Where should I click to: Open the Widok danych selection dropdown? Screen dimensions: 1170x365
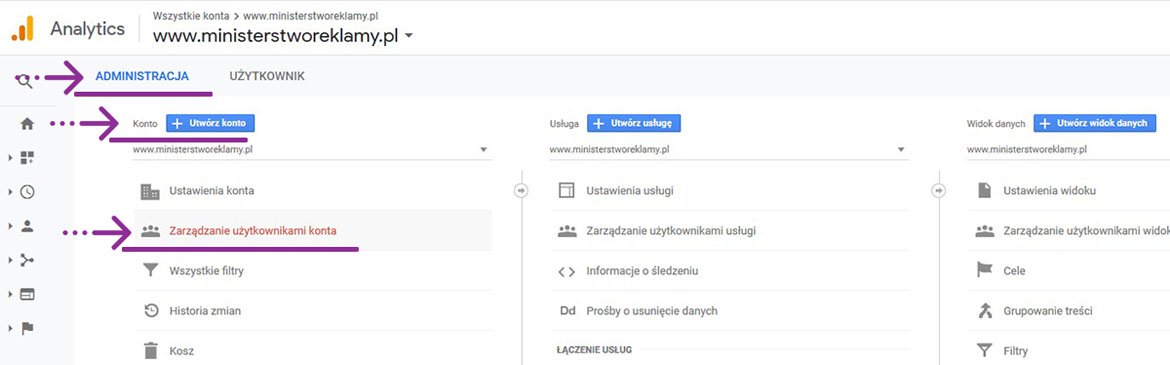click(x=1068, y=149)
